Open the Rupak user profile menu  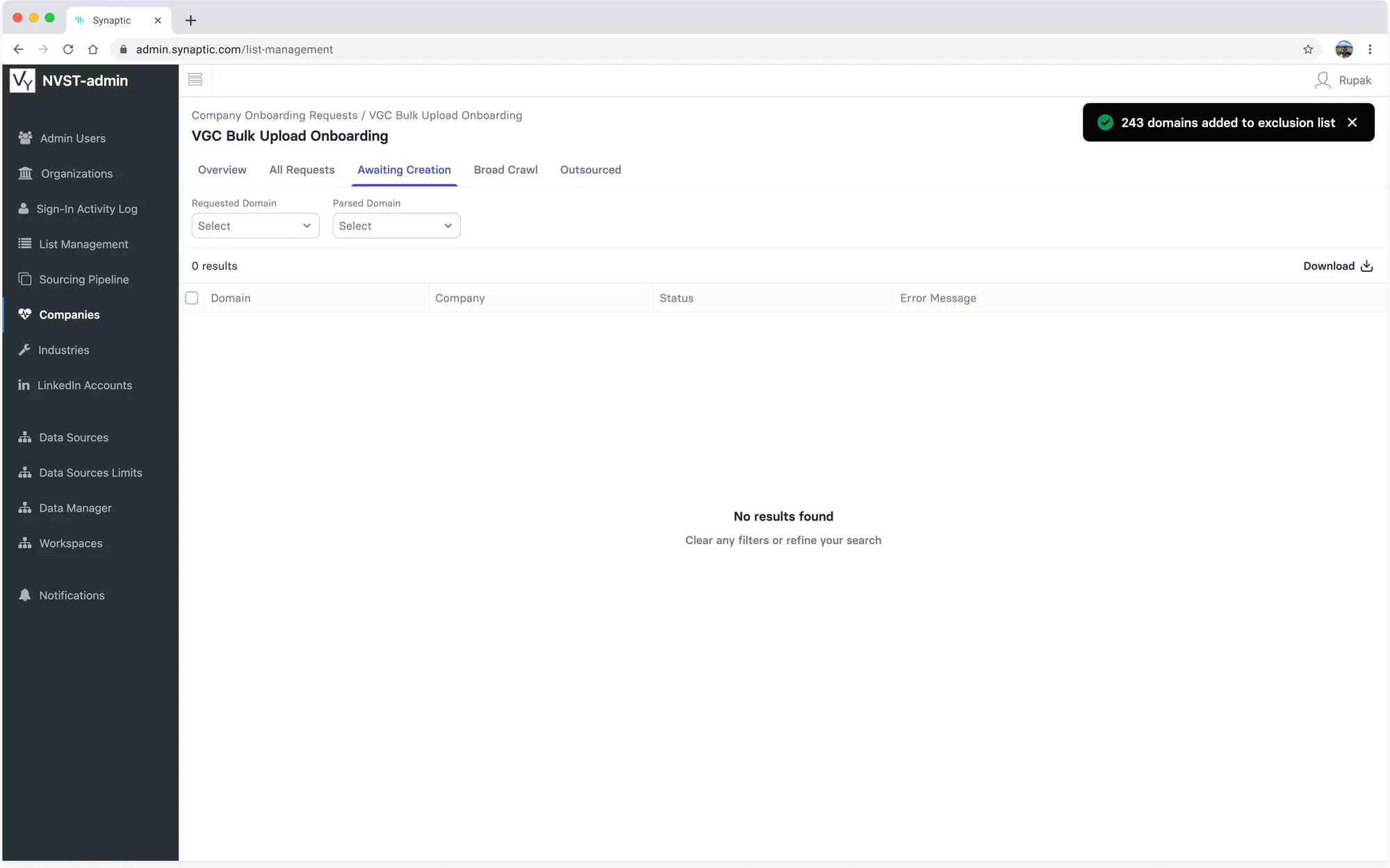point(1343,81)
